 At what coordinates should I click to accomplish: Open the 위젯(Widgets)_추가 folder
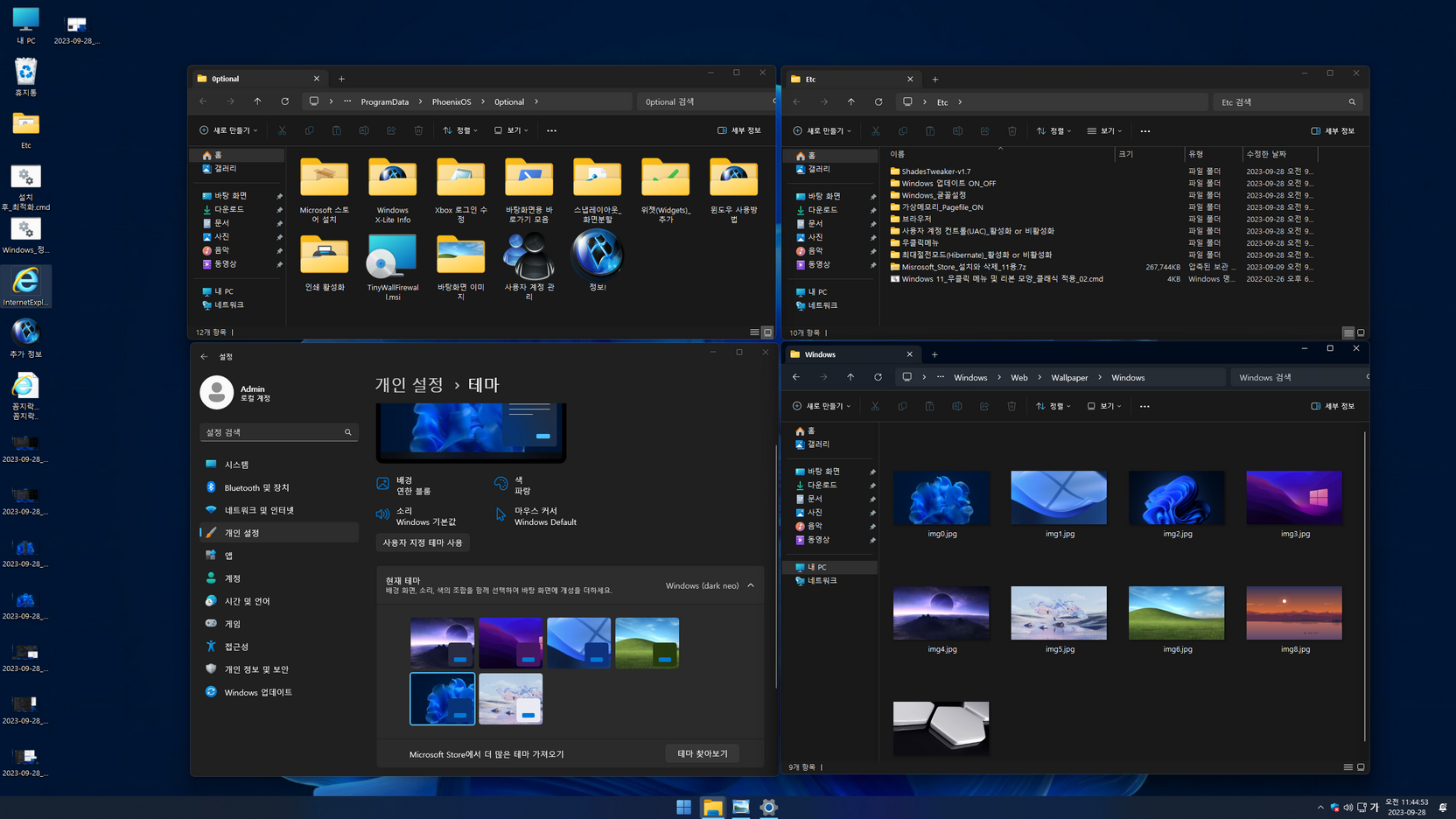(665, 190)
